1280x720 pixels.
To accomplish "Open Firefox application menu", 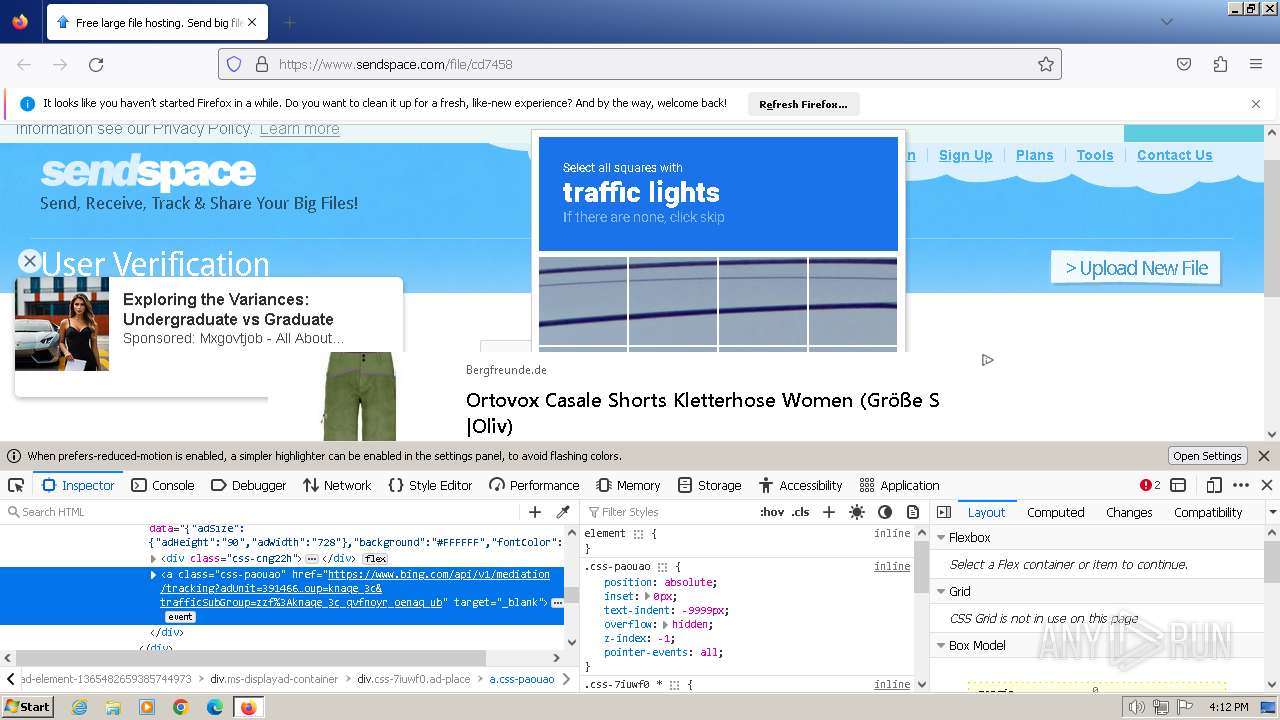I will 1256,64.
